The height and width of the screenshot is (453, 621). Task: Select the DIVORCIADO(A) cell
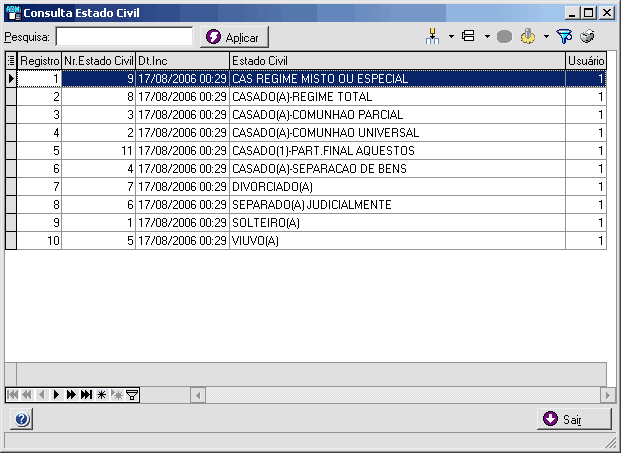tap(398, 187)
